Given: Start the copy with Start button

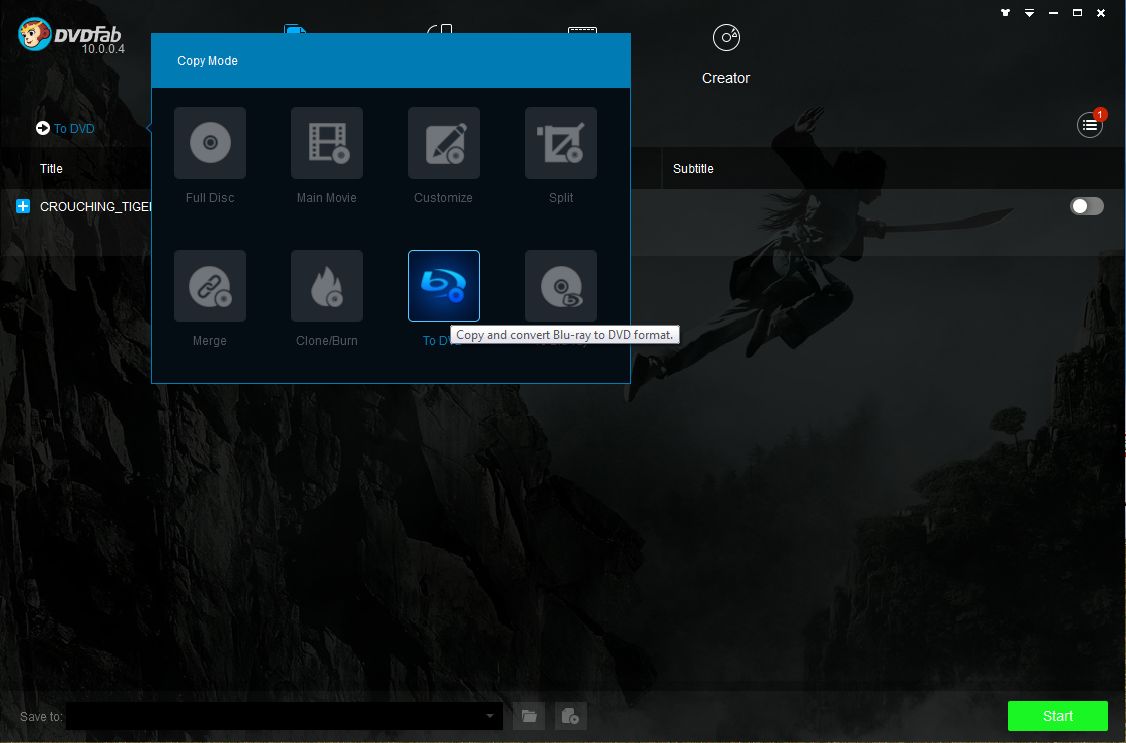Looking at the screenshot, I should 1058,716.
